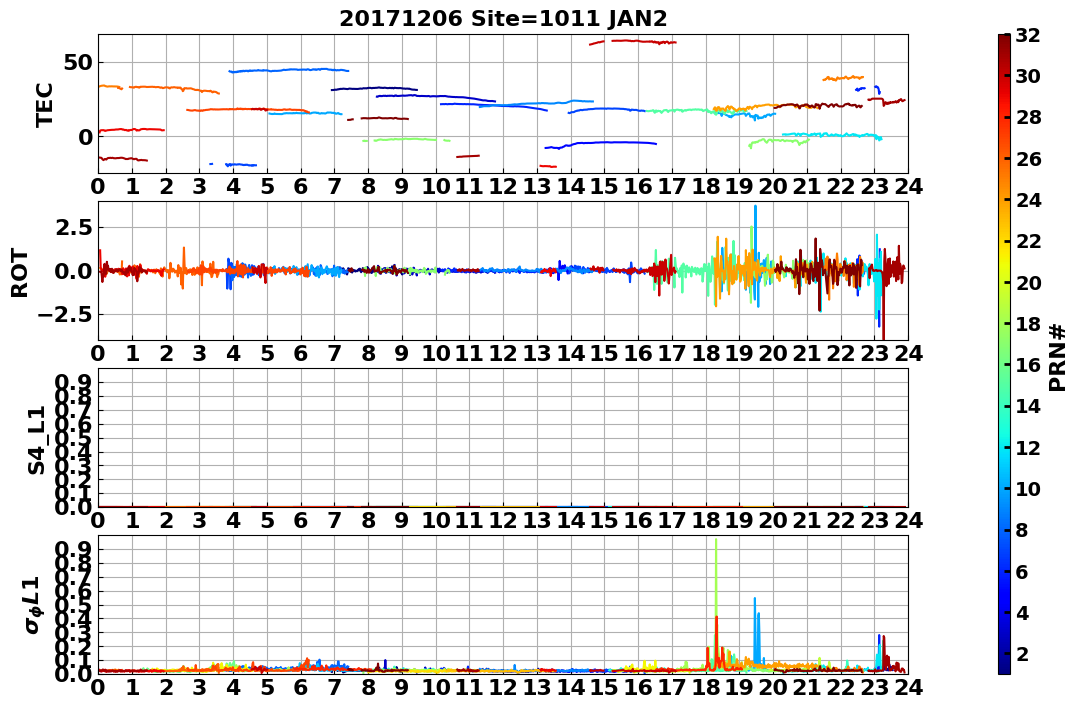1077x709 pixels.
Task: Select colorbar tick label 10
Action: click(x=1028, y=488)
